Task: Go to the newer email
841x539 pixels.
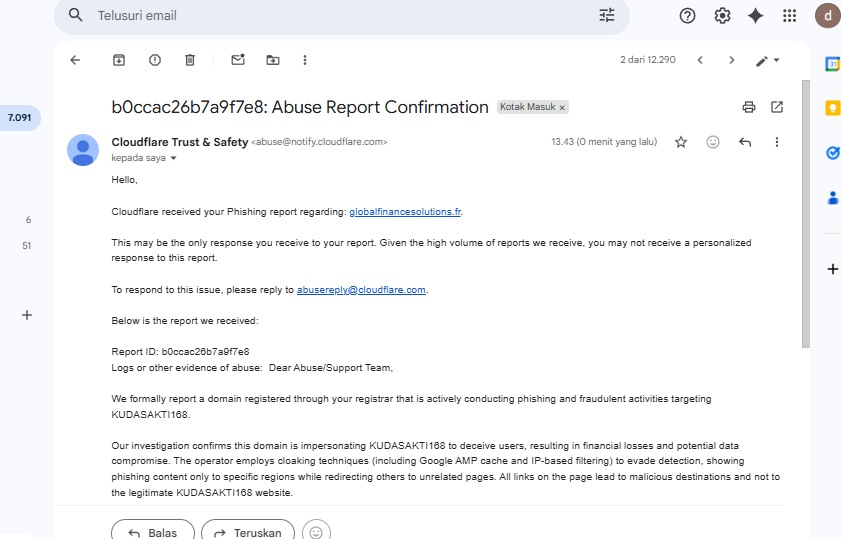Action: pos(700,60)
